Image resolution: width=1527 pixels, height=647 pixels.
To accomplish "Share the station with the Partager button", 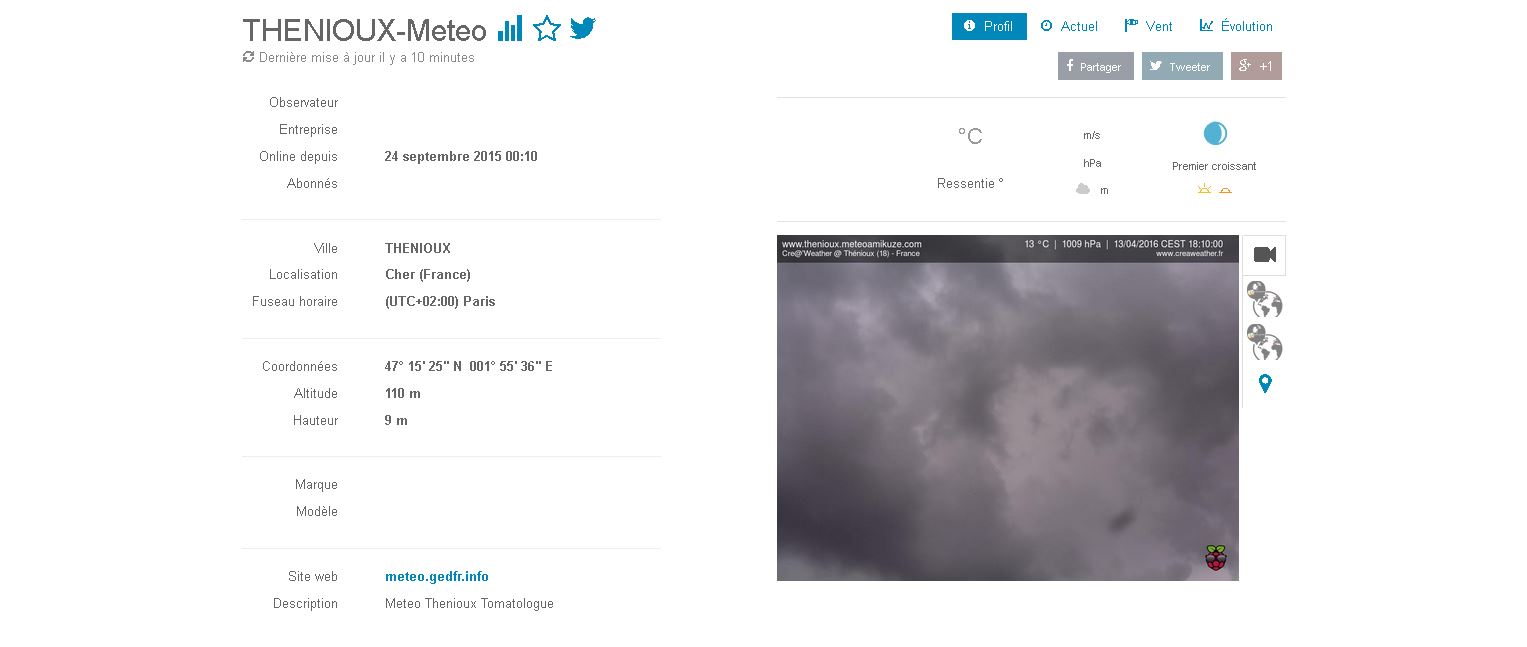I will point(1096,66).
